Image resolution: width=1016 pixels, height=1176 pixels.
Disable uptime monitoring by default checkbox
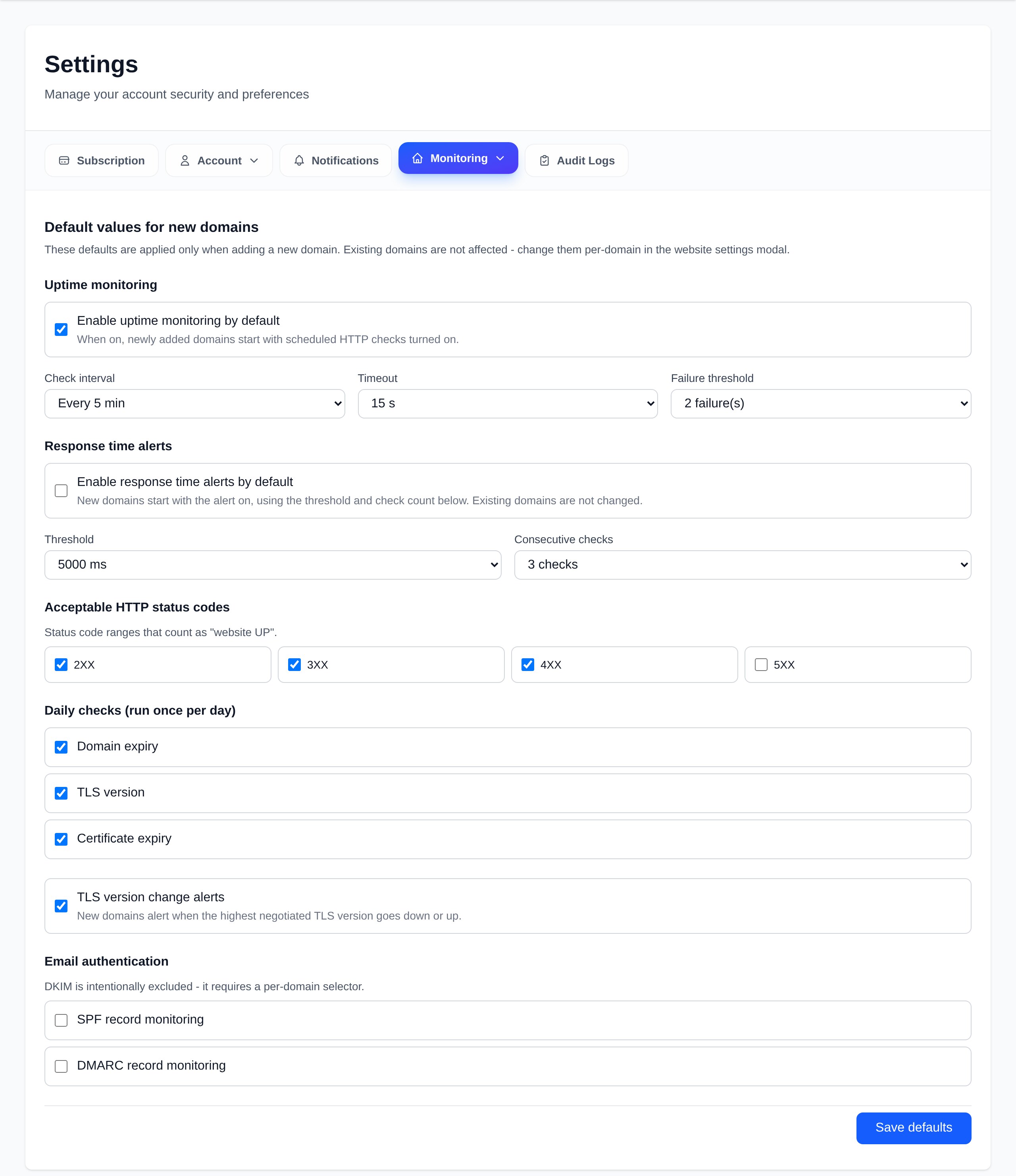tap(61, 330)
